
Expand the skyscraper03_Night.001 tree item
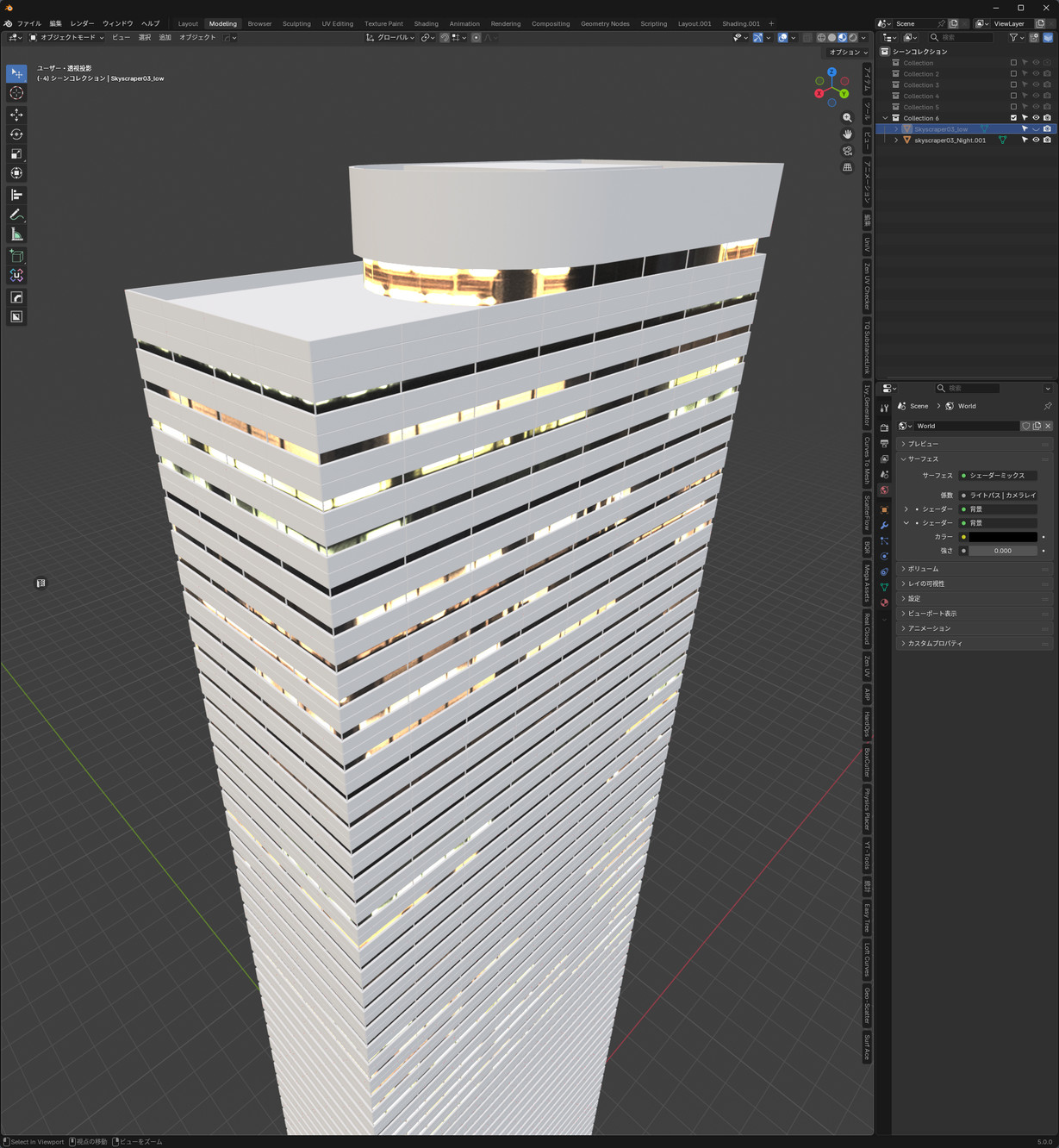pos(896,140)
